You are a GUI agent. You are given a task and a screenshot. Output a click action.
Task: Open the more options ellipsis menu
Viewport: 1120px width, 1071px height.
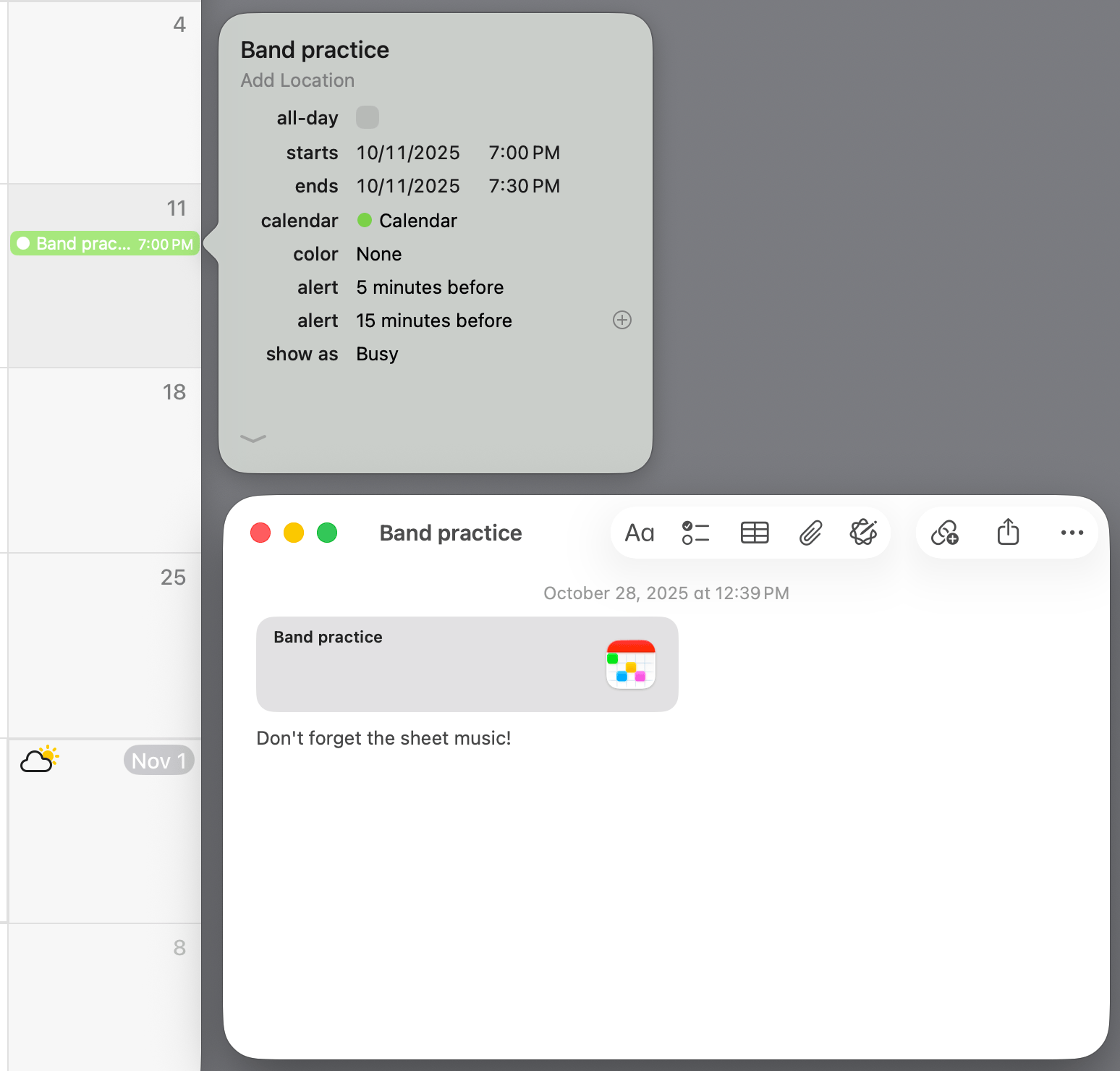point(1072,533)
